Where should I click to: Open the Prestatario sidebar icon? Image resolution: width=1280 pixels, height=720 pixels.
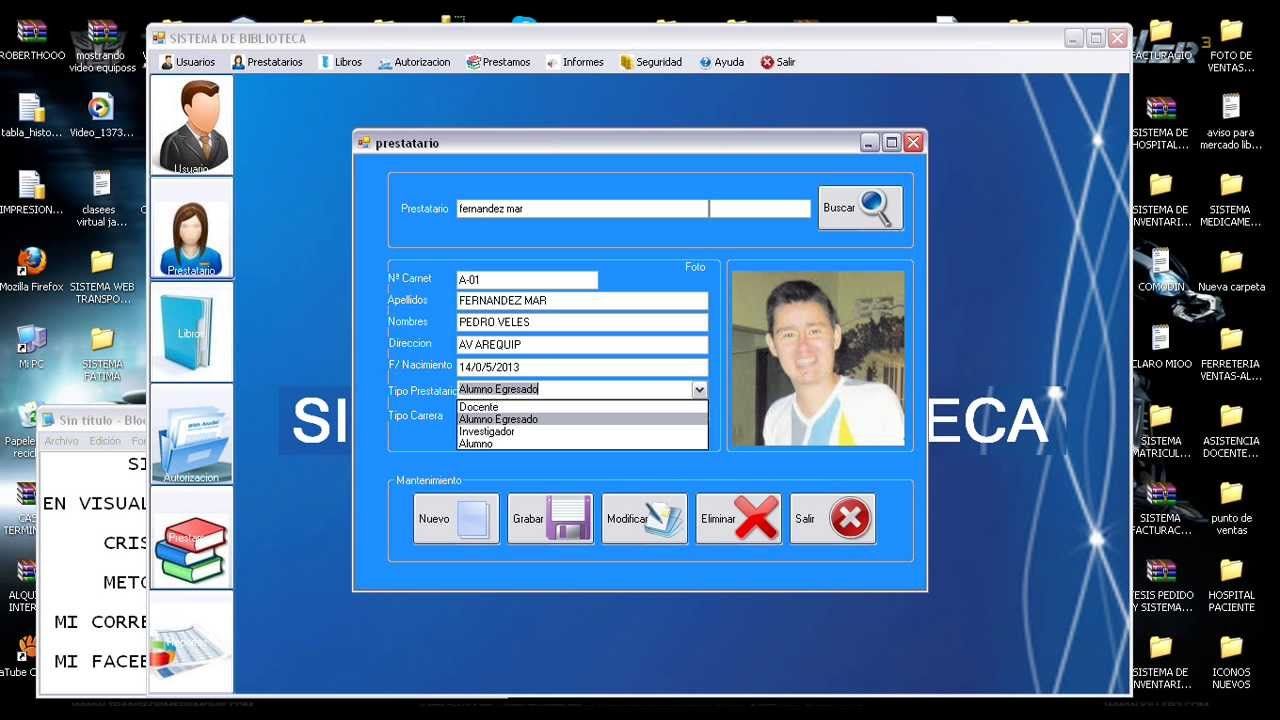pos(191,228)
